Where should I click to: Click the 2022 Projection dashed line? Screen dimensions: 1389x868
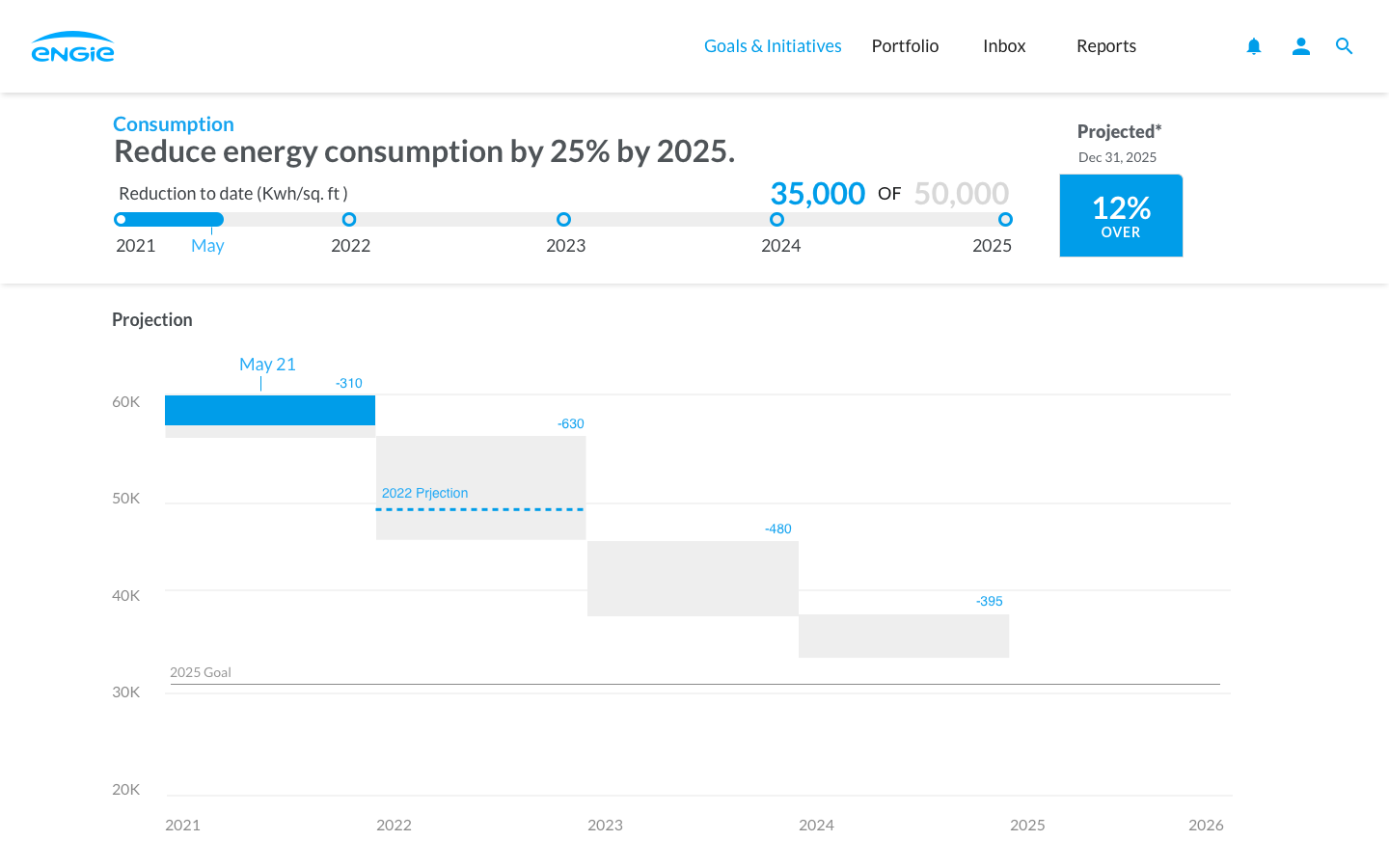pos(479,509)
